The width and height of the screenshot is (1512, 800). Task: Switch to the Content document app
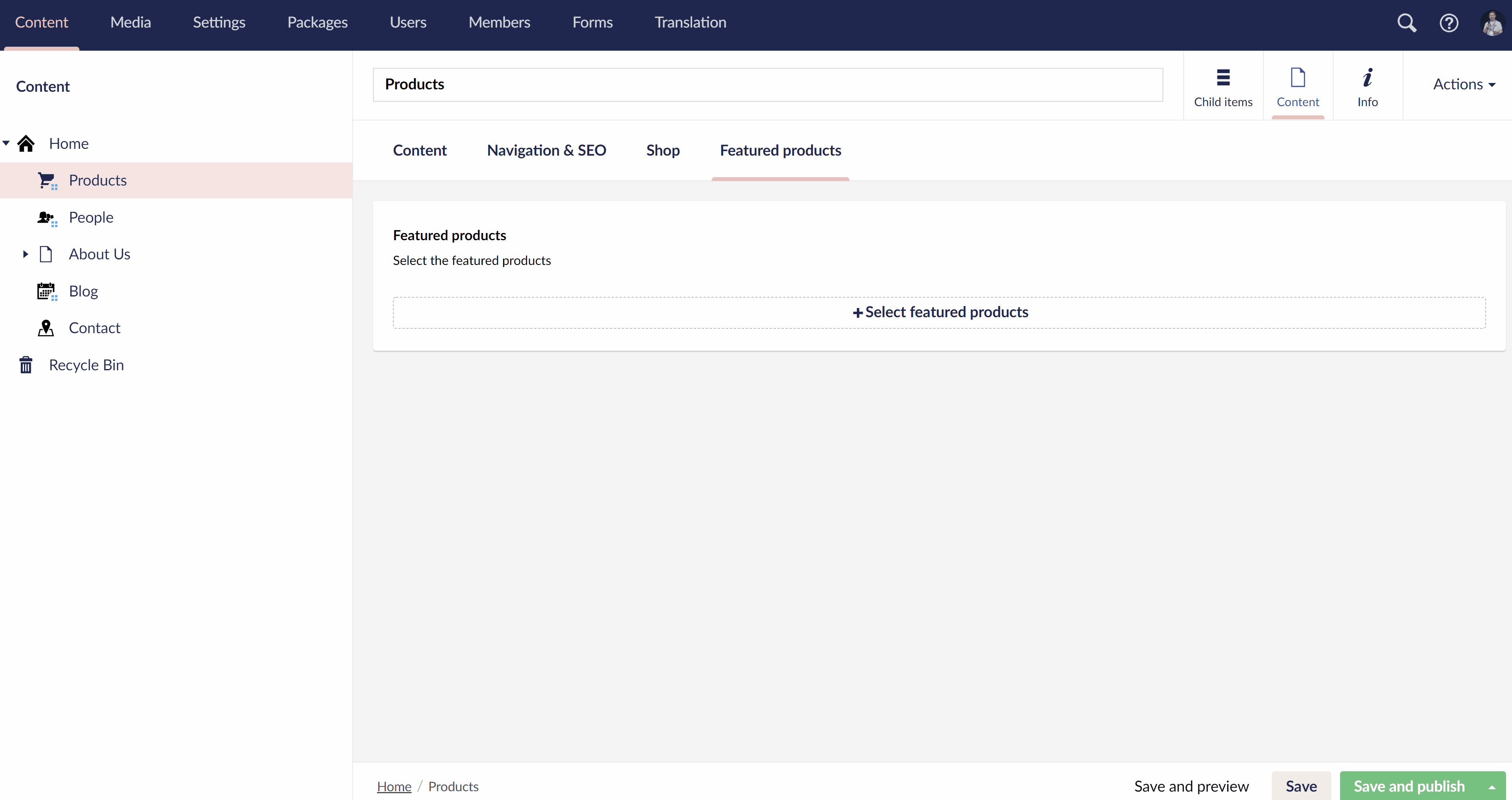pos(1297,86)
